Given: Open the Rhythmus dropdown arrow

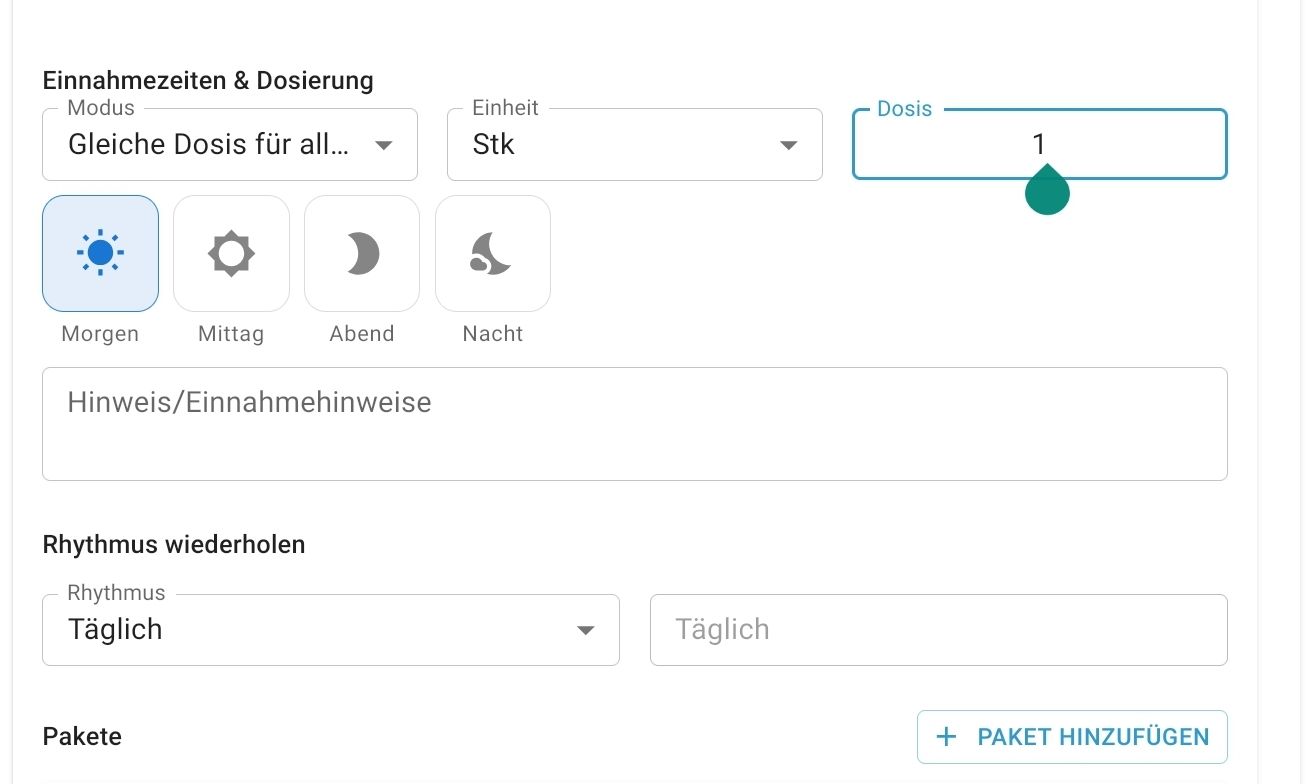Looking at the screenshot, I should click(585, 630).
